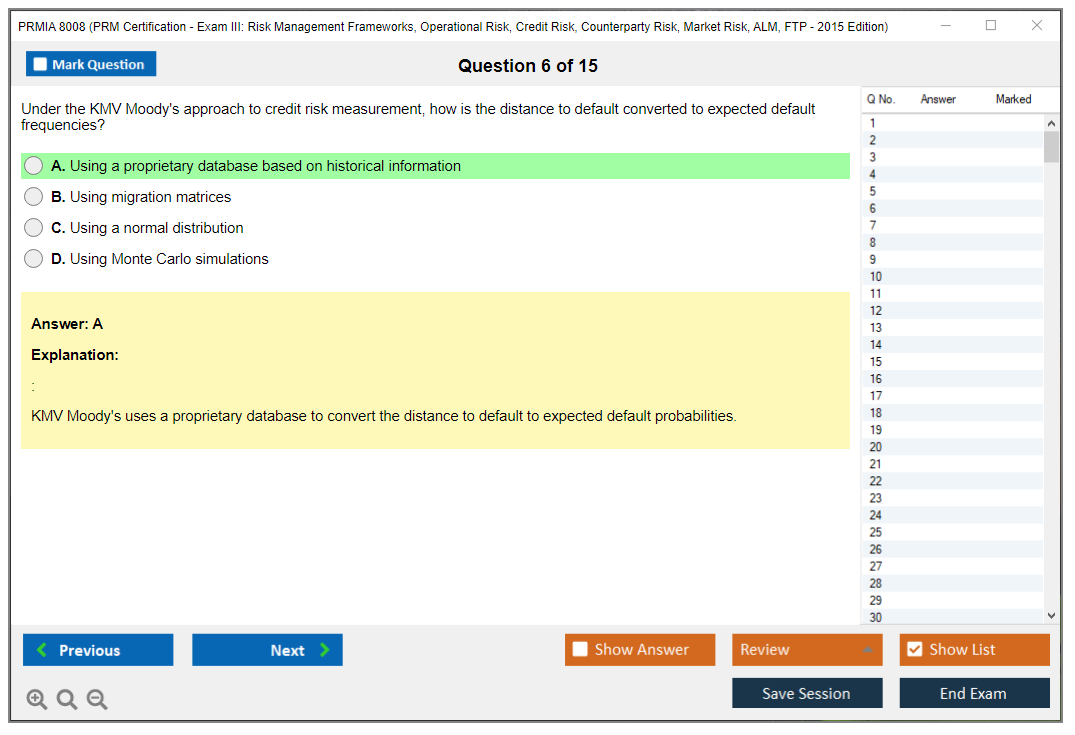Close the exam window
The height and width of the screenshot is (735, 1075).
(x=1037, y=26)
